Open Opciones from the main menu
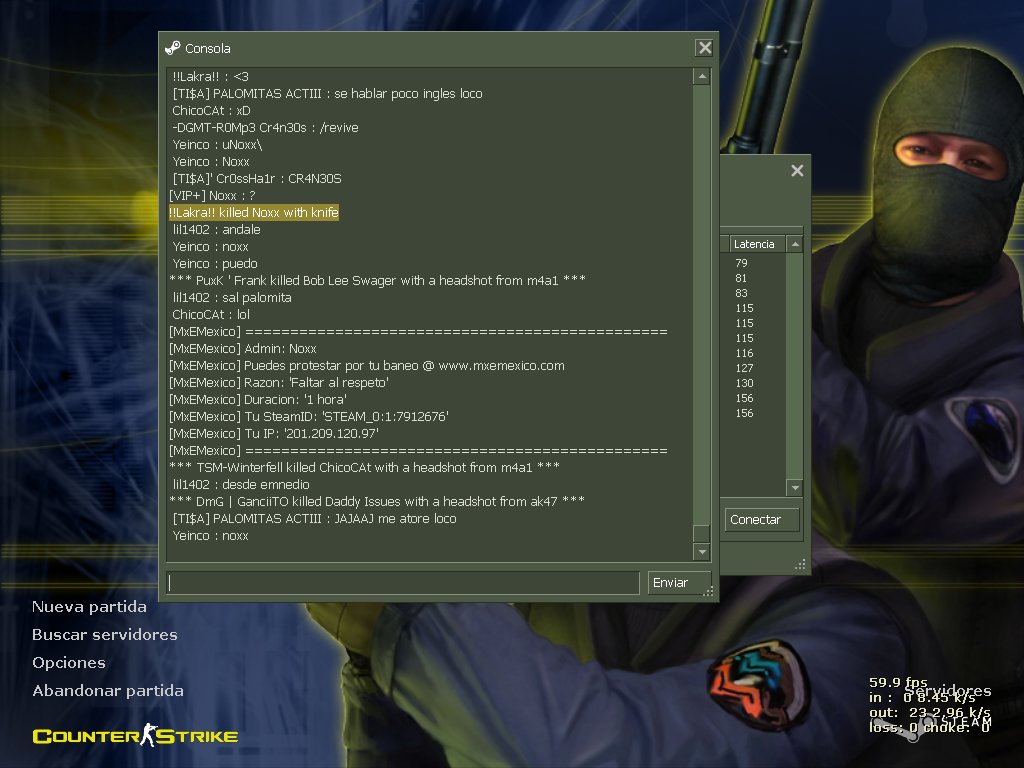 [x=69, y=663]
